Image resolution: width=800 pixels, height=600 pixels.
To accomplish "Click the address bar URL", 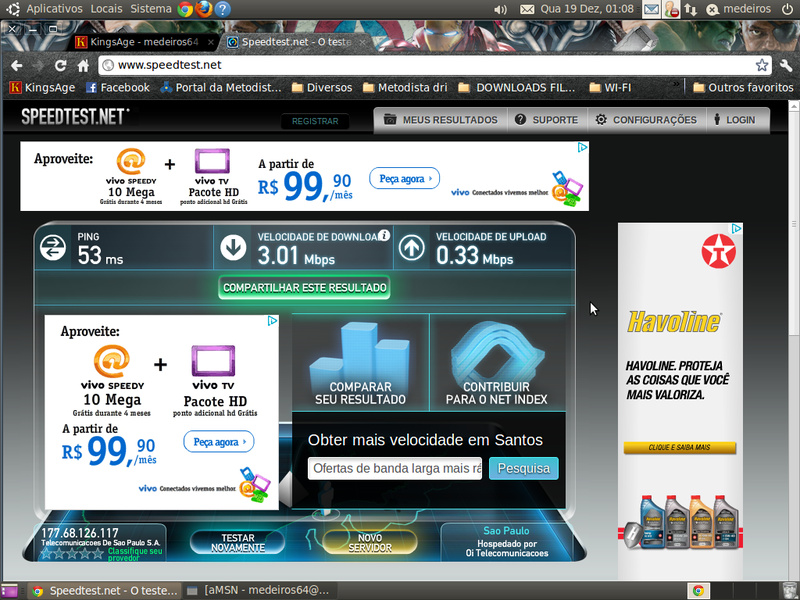I will pos(169,65).
